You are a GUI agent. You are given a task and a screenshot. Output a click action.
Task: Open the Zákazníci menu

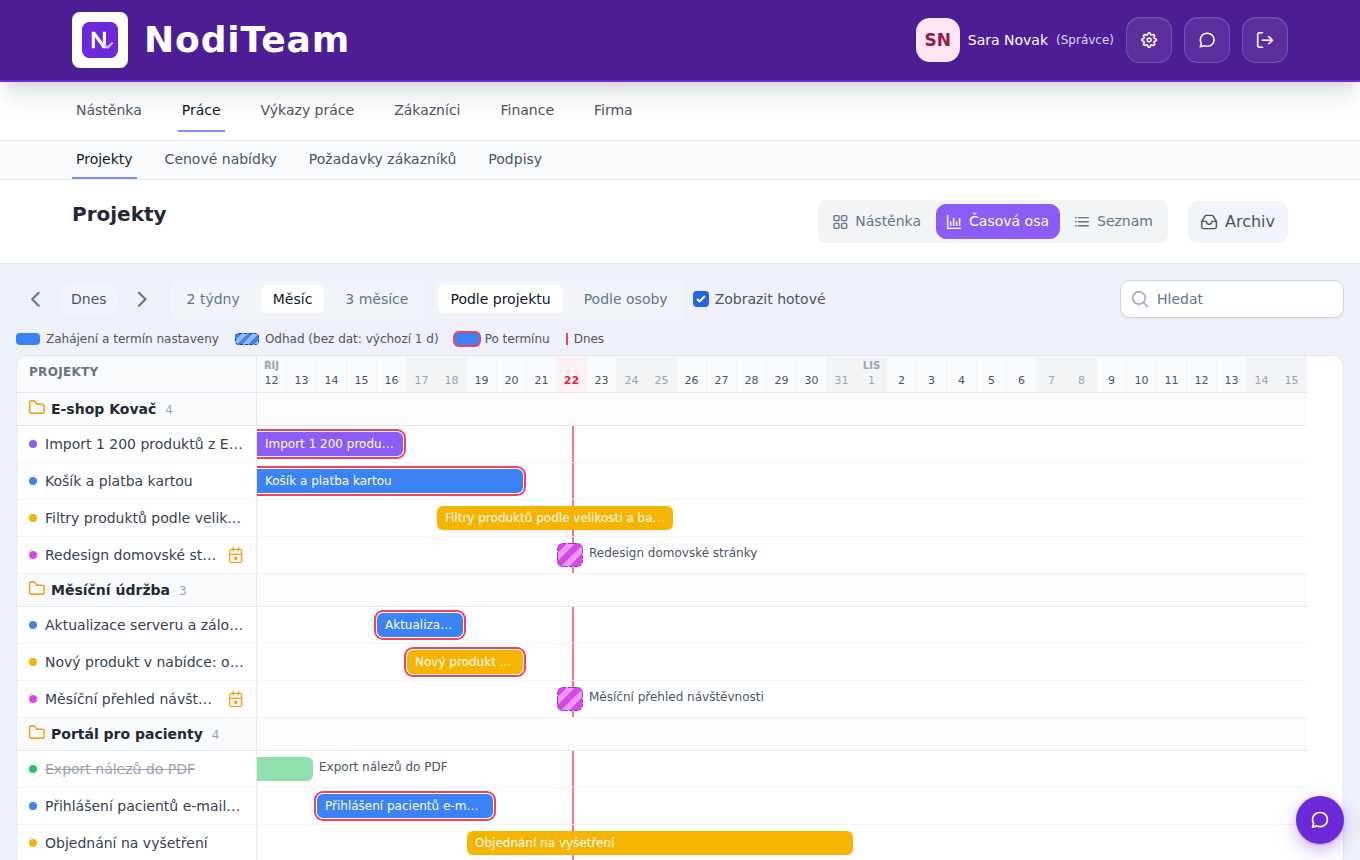coord(427,110)
